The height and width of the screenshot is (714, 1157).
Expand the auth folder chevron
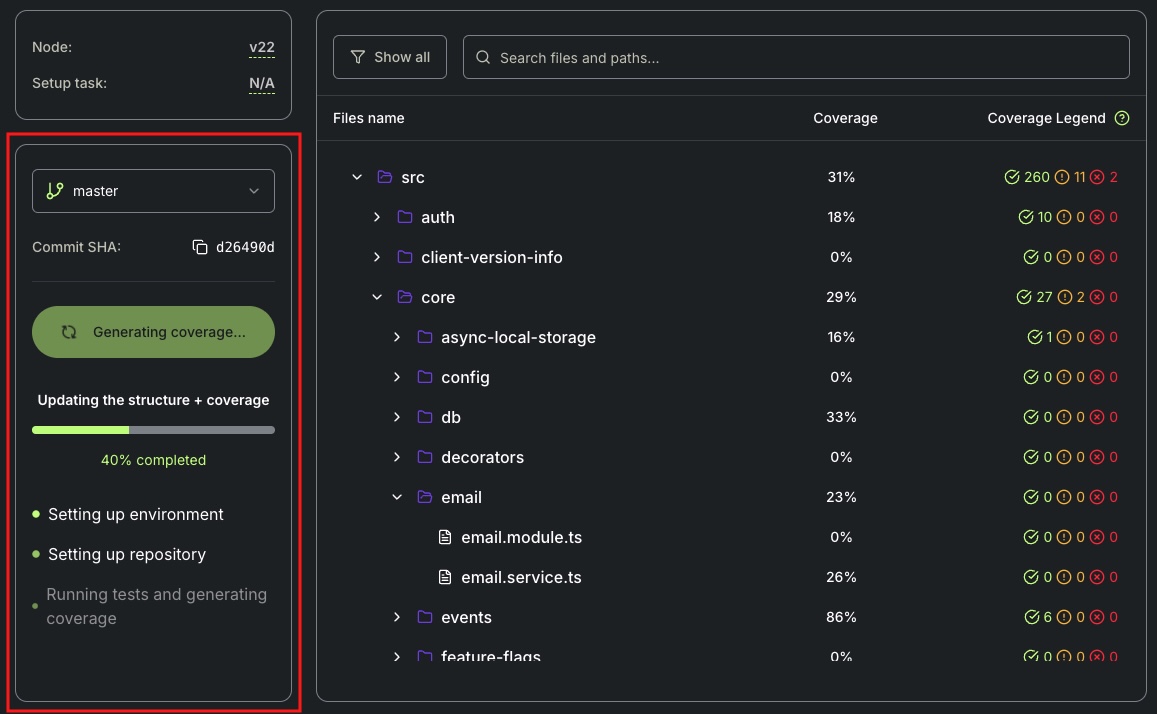(377, 217)
